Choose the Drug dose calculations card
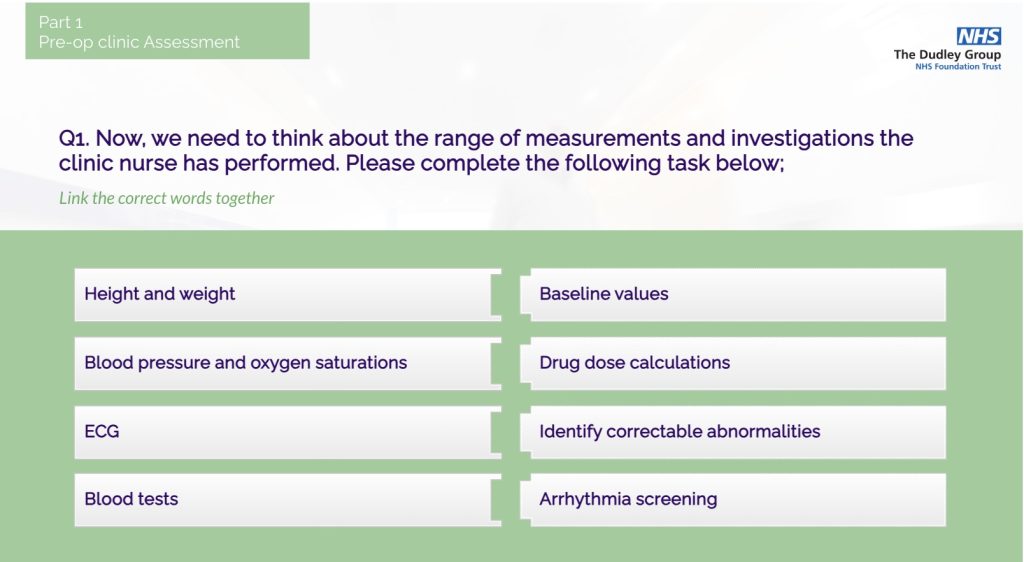Viewport: 1024px width, 562px height. point(733,364)
